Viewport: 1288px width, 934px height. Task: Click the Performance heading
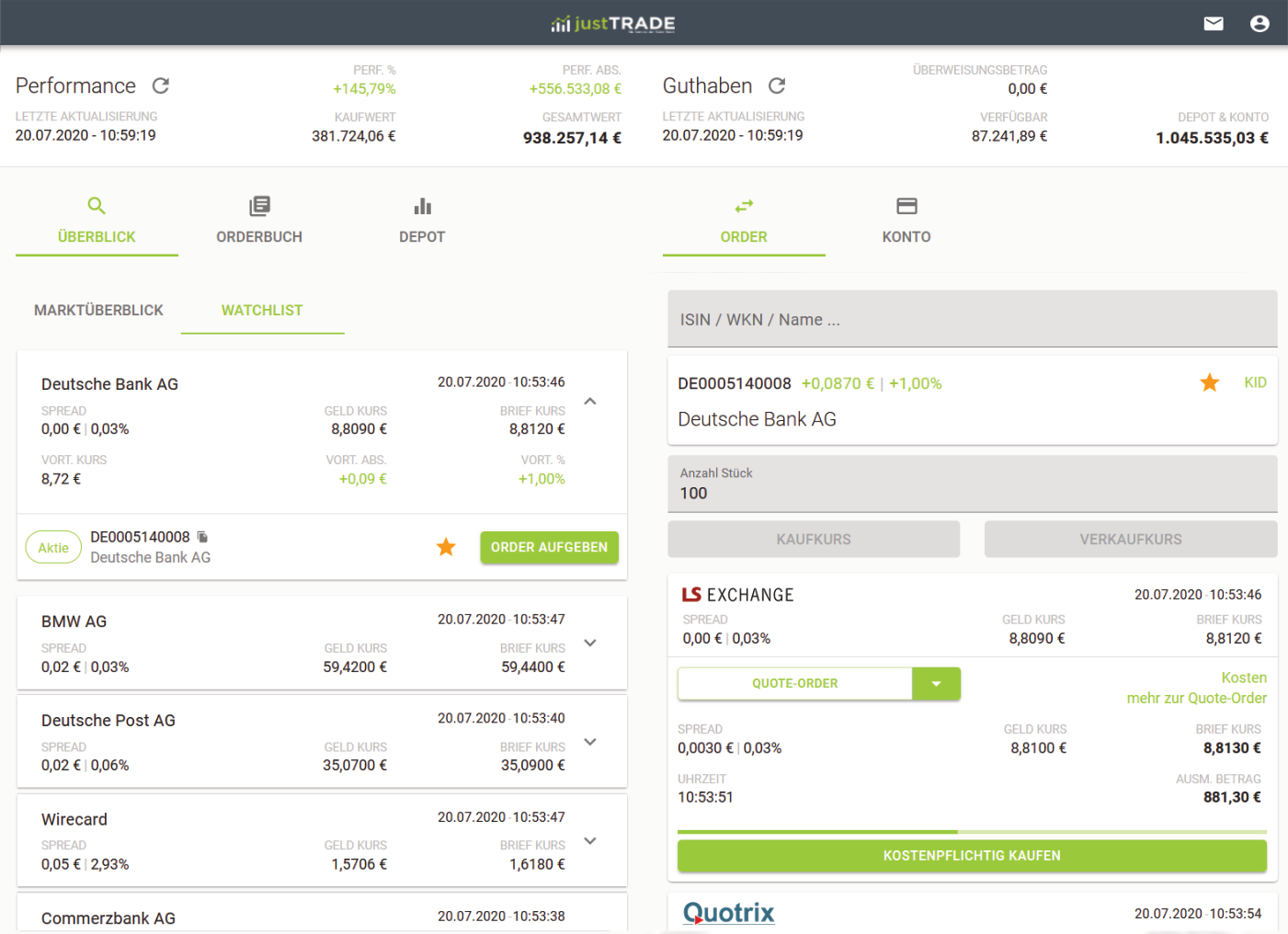point(75,85)
